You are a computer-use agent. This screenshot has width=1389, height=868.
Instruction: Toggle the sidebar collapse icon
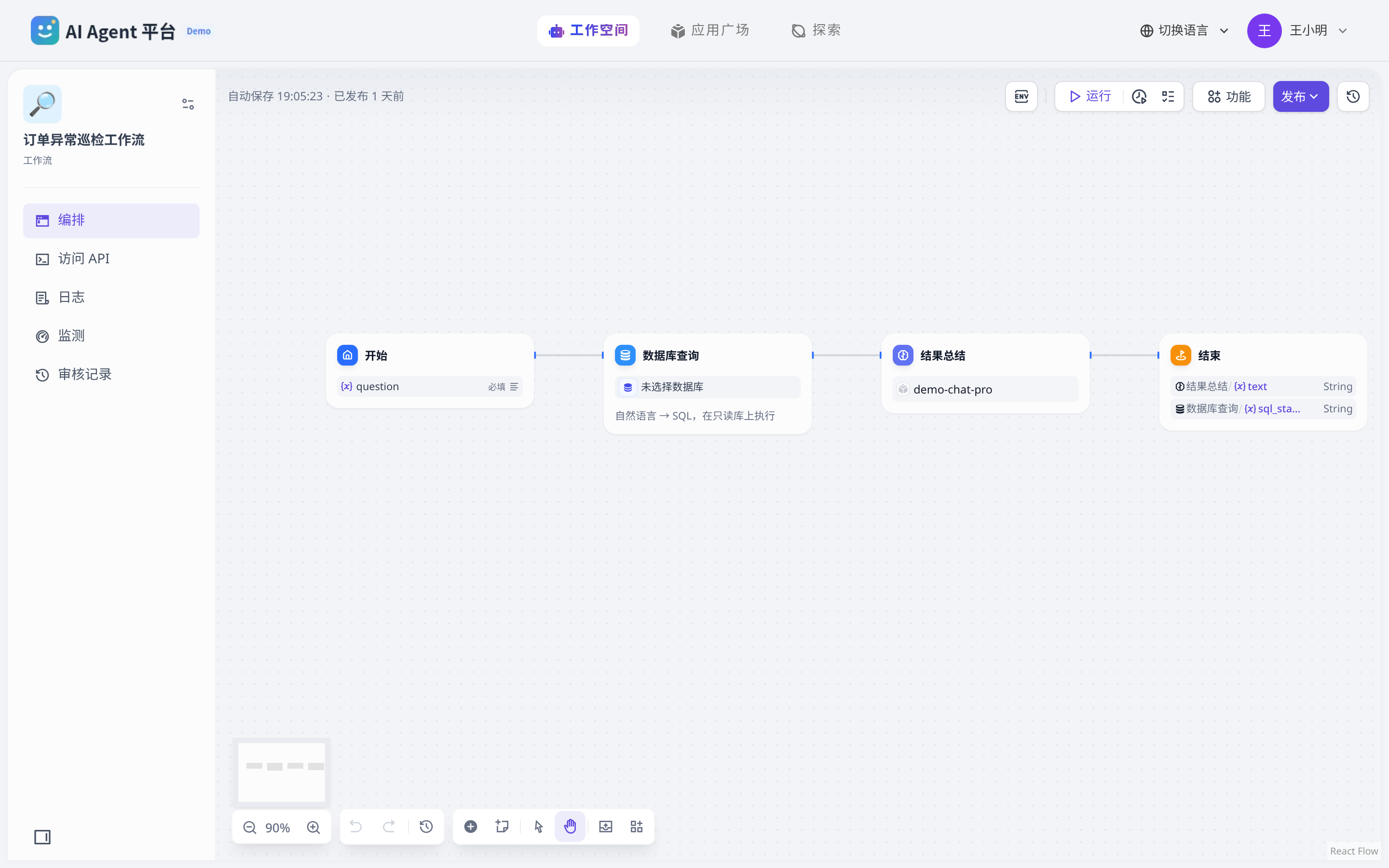tap(42, 837)
